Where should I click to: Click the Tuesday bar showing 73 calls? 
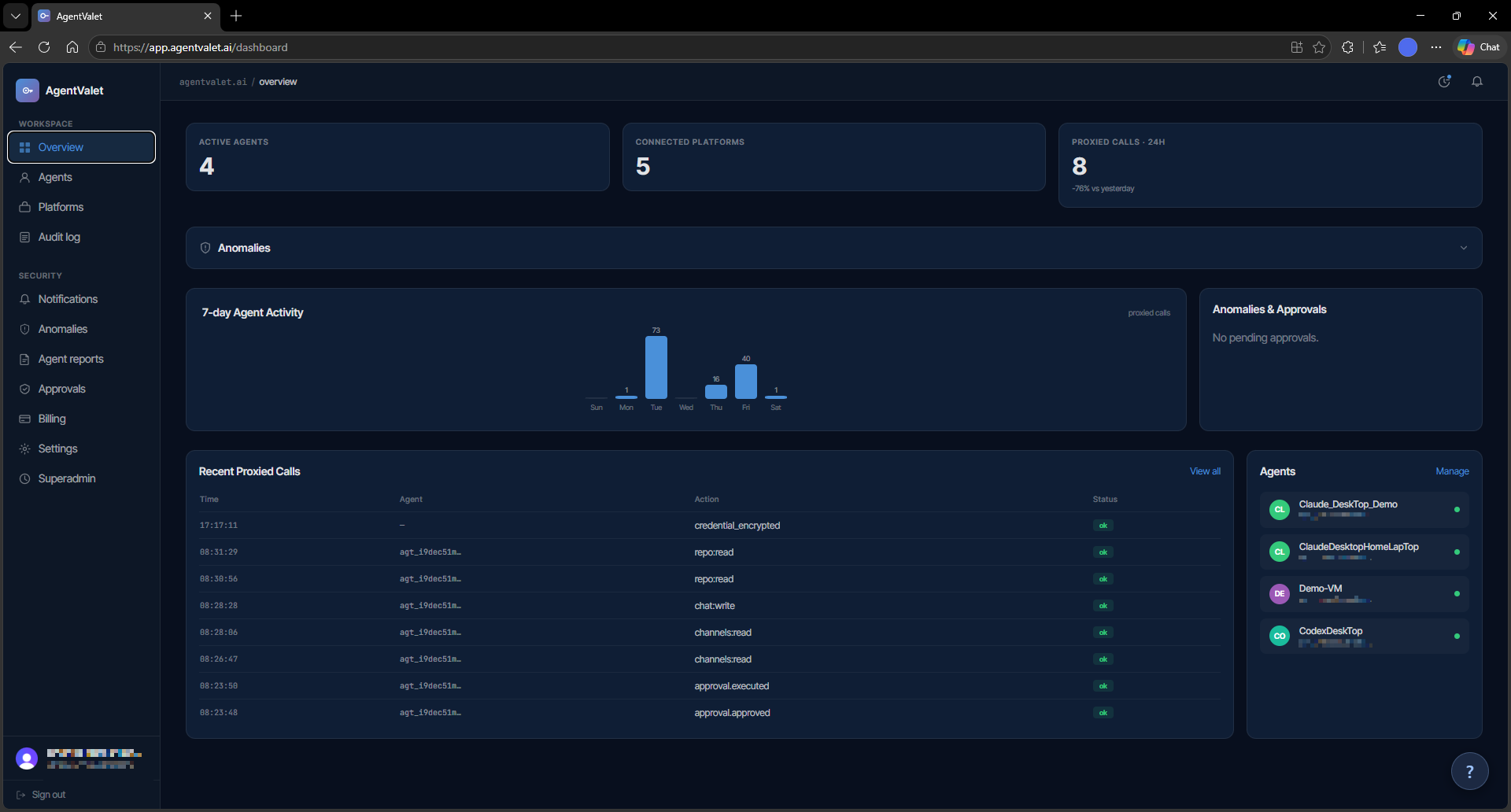[x=656, y=367]
